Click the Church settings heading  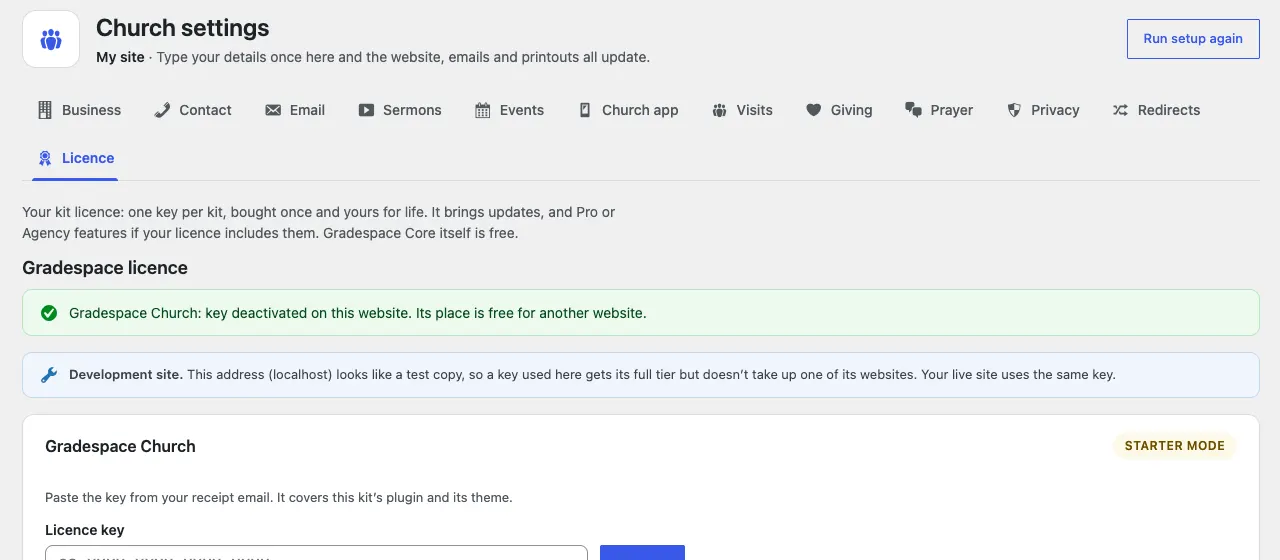click(183, 28)
